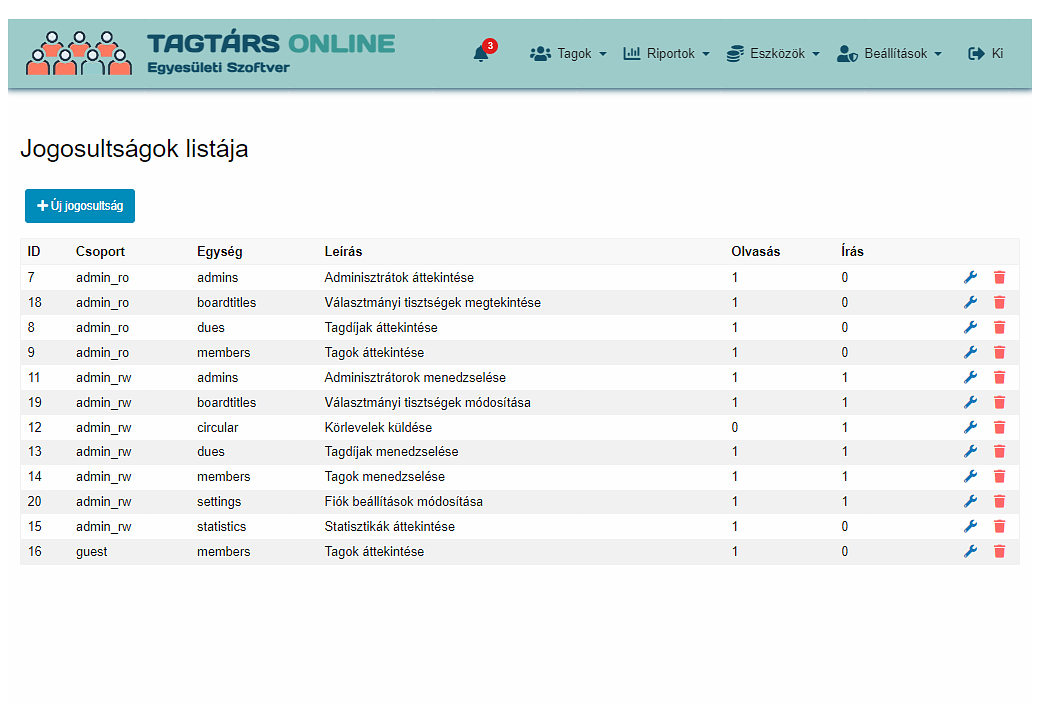This screenshot has height=720, width=1040.
Task: Click the circular unit cell
Action: 218,428
